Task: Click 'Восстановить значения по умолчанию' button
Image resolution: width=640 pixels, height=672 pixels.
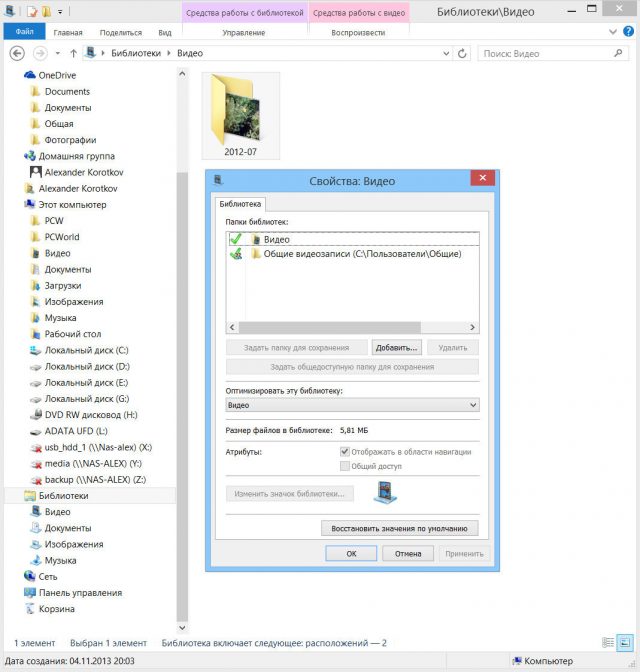Action: tap(399, 528)
